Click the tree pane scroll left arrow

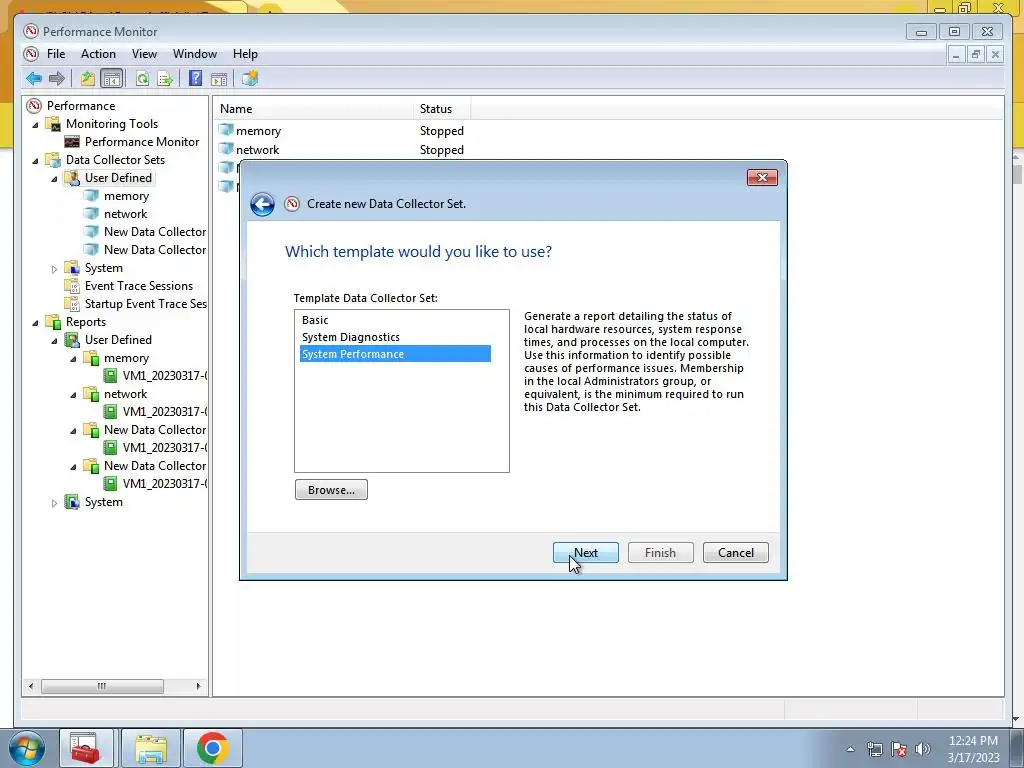click(x=31, y=686)
